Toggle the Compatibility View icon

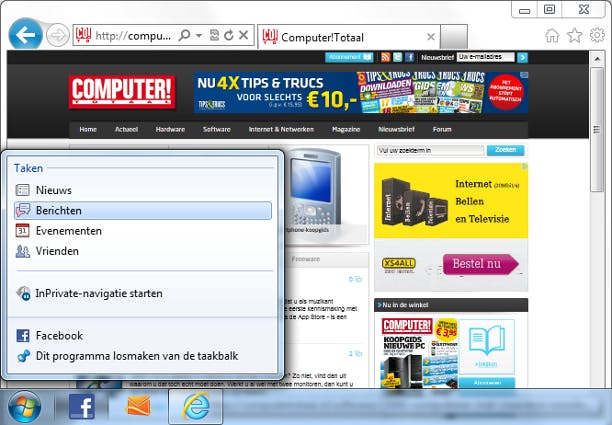tap(214, 35)
